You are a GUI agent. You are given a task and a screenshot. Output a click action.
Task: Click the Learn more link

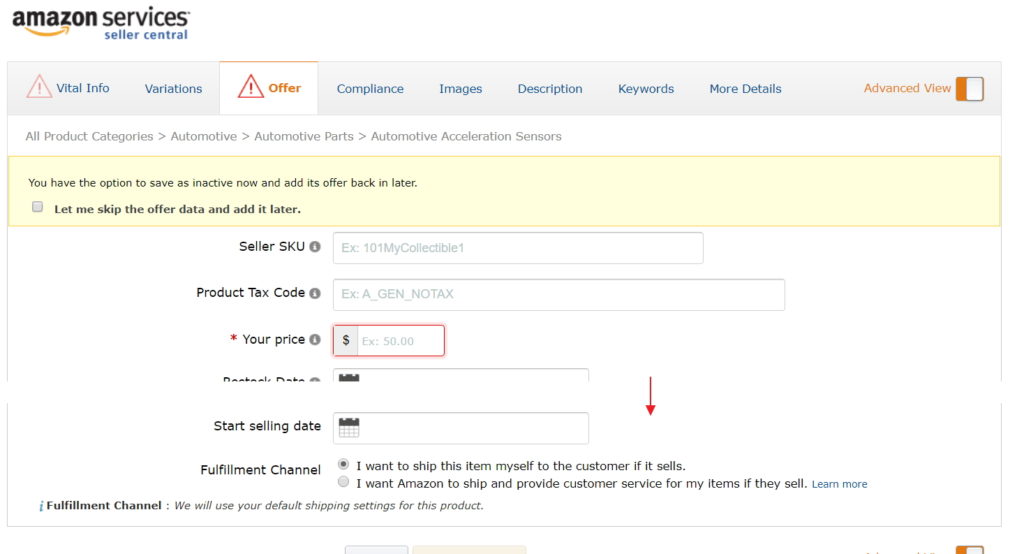click(839, 484)
